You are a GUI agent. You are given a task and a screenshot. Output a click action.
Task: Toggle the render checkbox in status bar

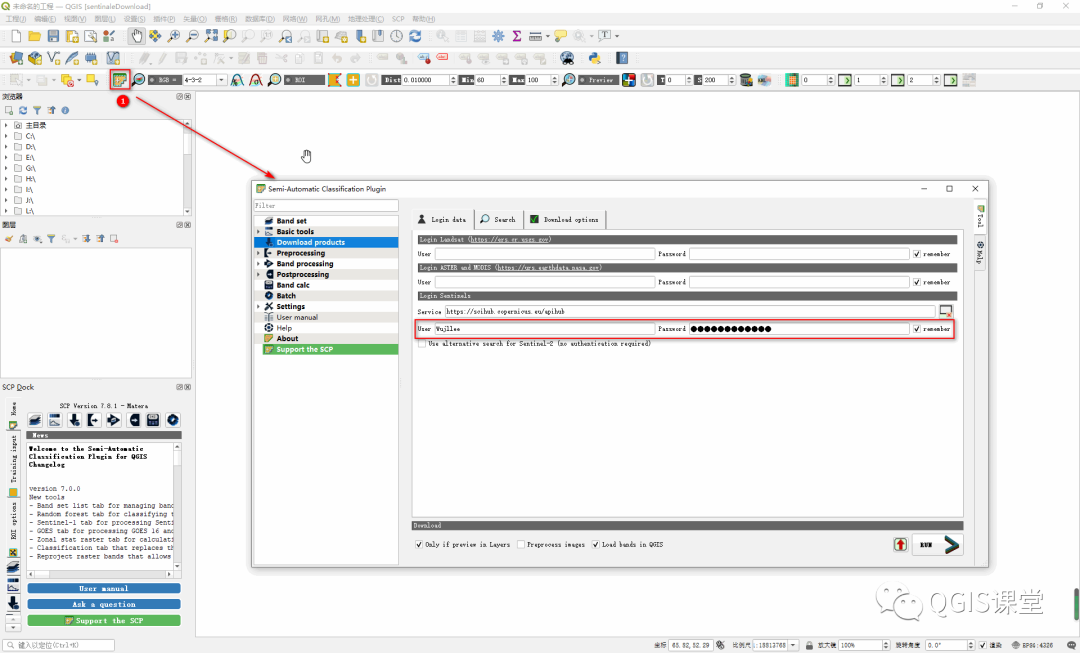(983, 645)
